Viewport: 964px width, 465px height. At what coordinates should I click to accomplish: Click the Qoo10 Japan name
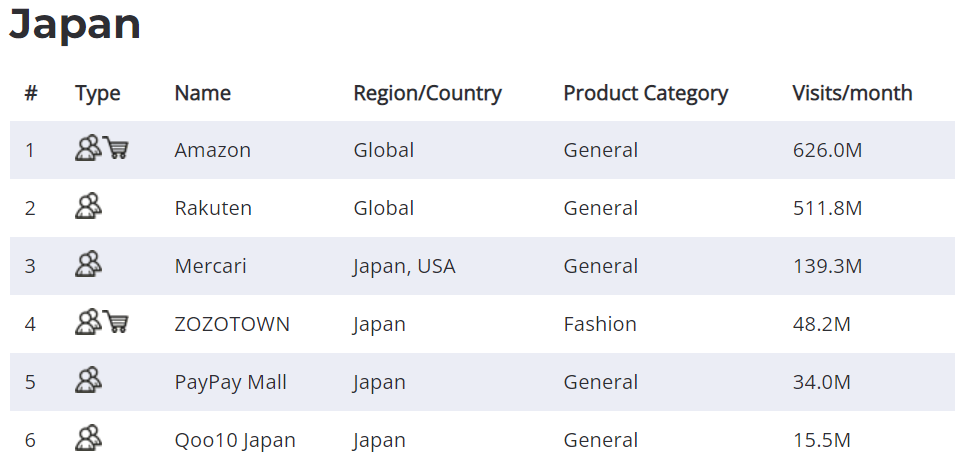click(235, 440)
